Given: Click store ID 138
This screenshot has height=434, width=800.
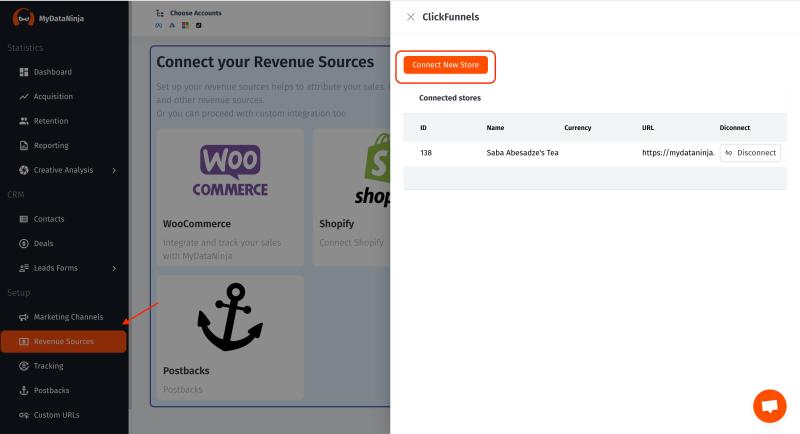Looking at the screenshot, I should (x=426, y=152).
